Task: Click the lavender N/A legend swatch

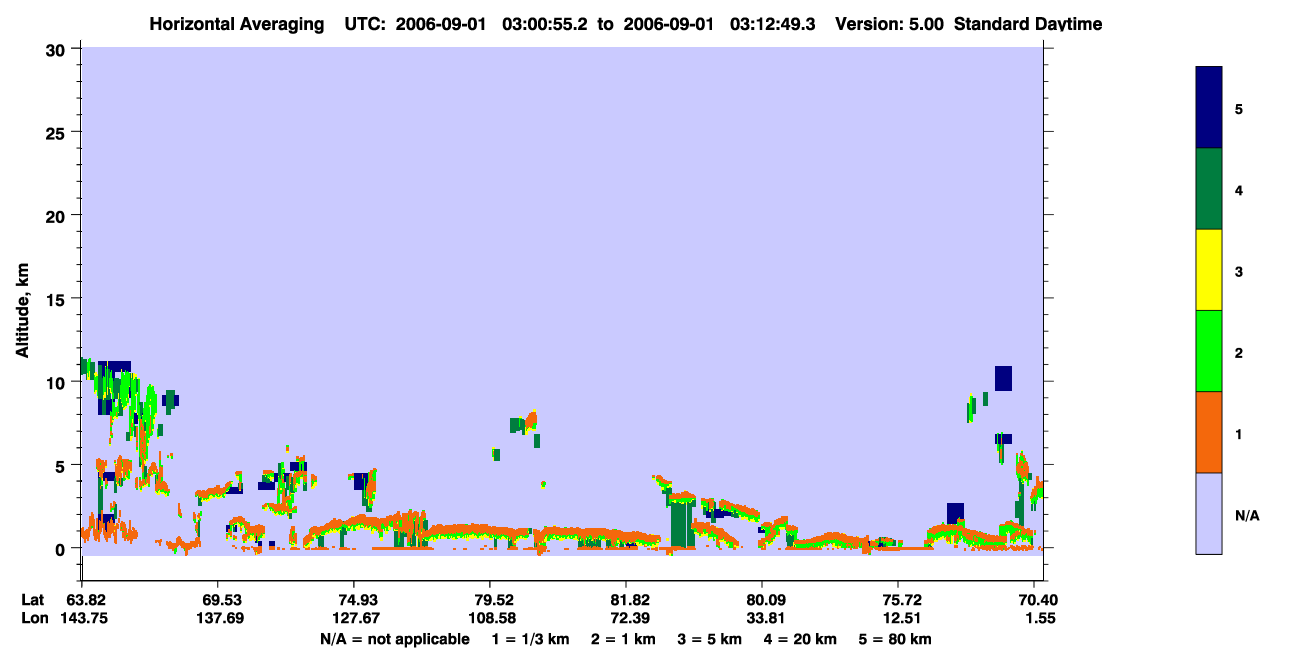Action: (x=1209, y=513)
